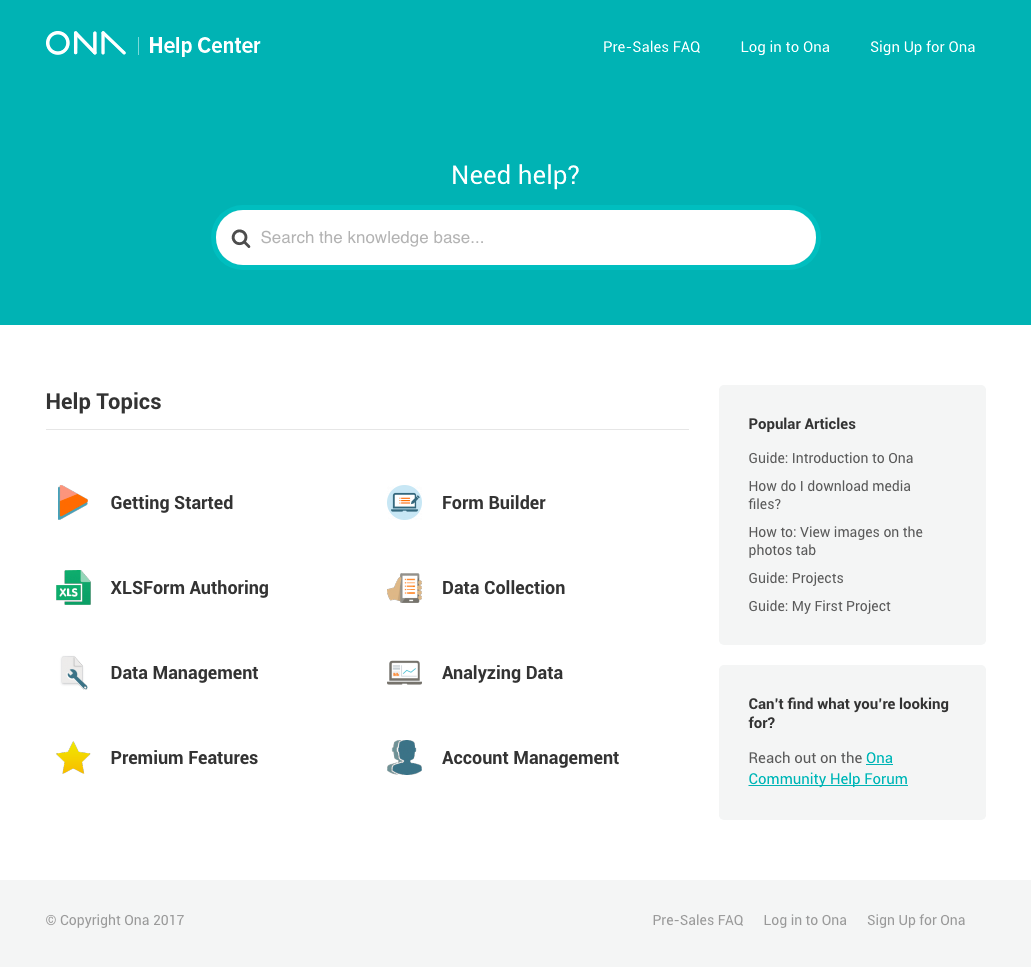Open Pre-Sales FAQ in the top navigation
The image size is (1031, 967).
coord(652,47)
